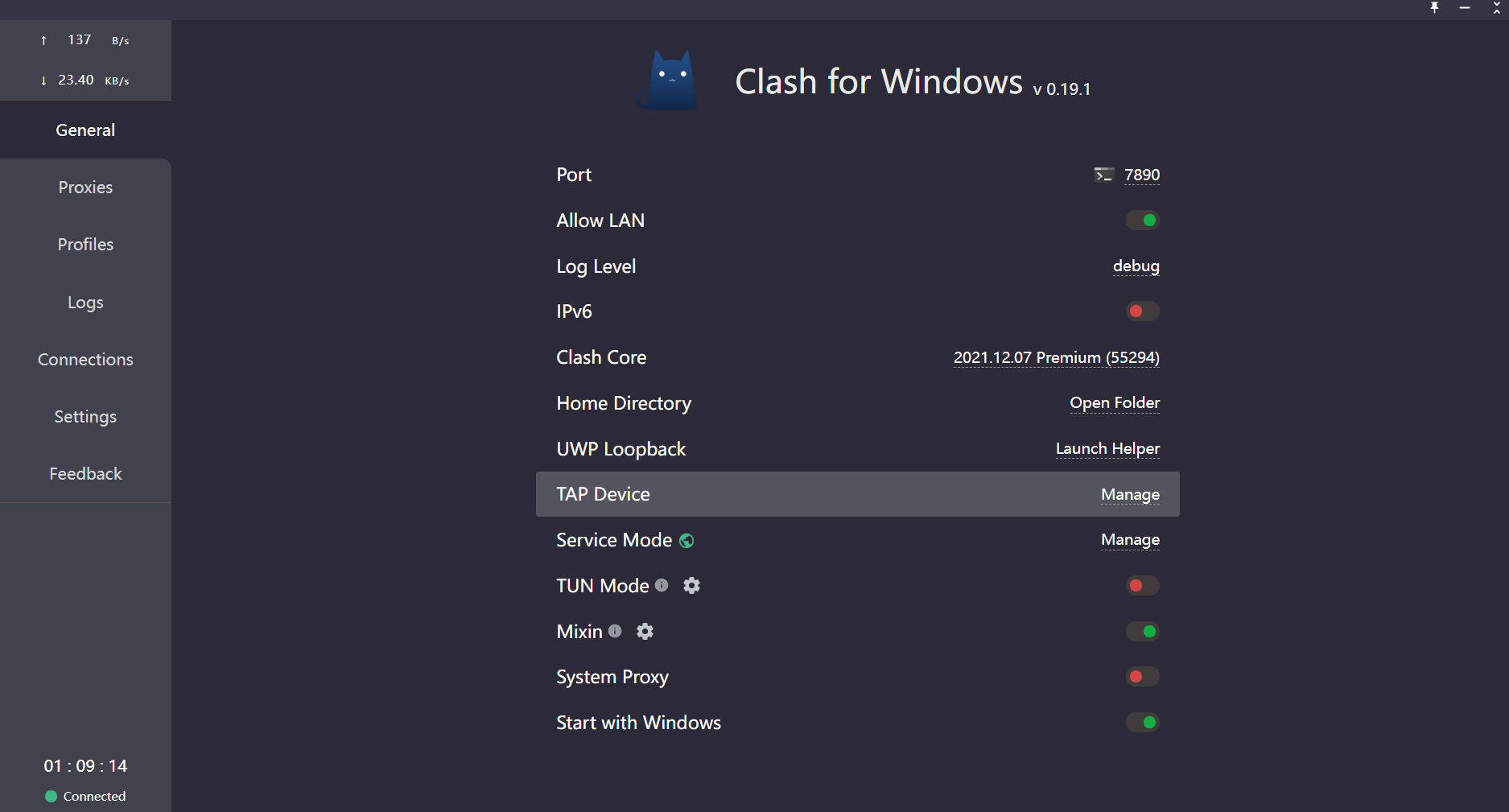The width and height of the screenshot is (1509, 812).
Task: Open terminal icon beside Port 7890
Action: pos(1103,175)
